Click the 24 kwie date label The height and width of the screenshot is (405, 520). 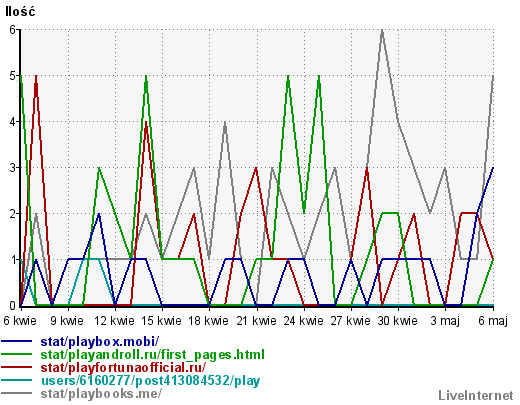point(303,321)
